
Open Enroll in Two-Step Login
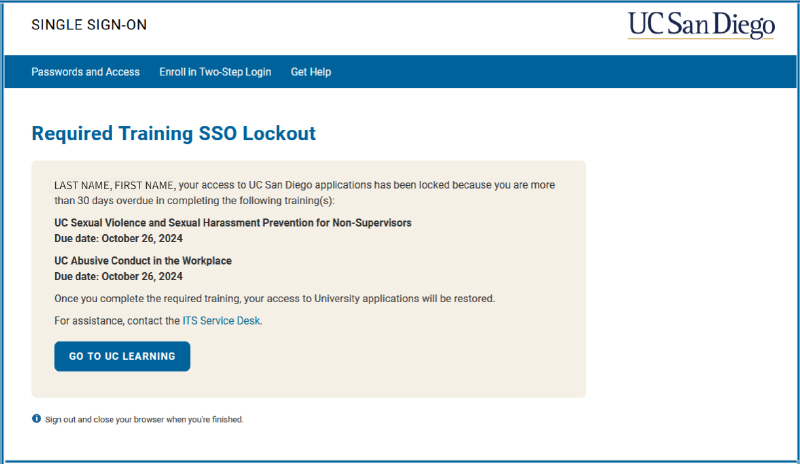(215, 72)
